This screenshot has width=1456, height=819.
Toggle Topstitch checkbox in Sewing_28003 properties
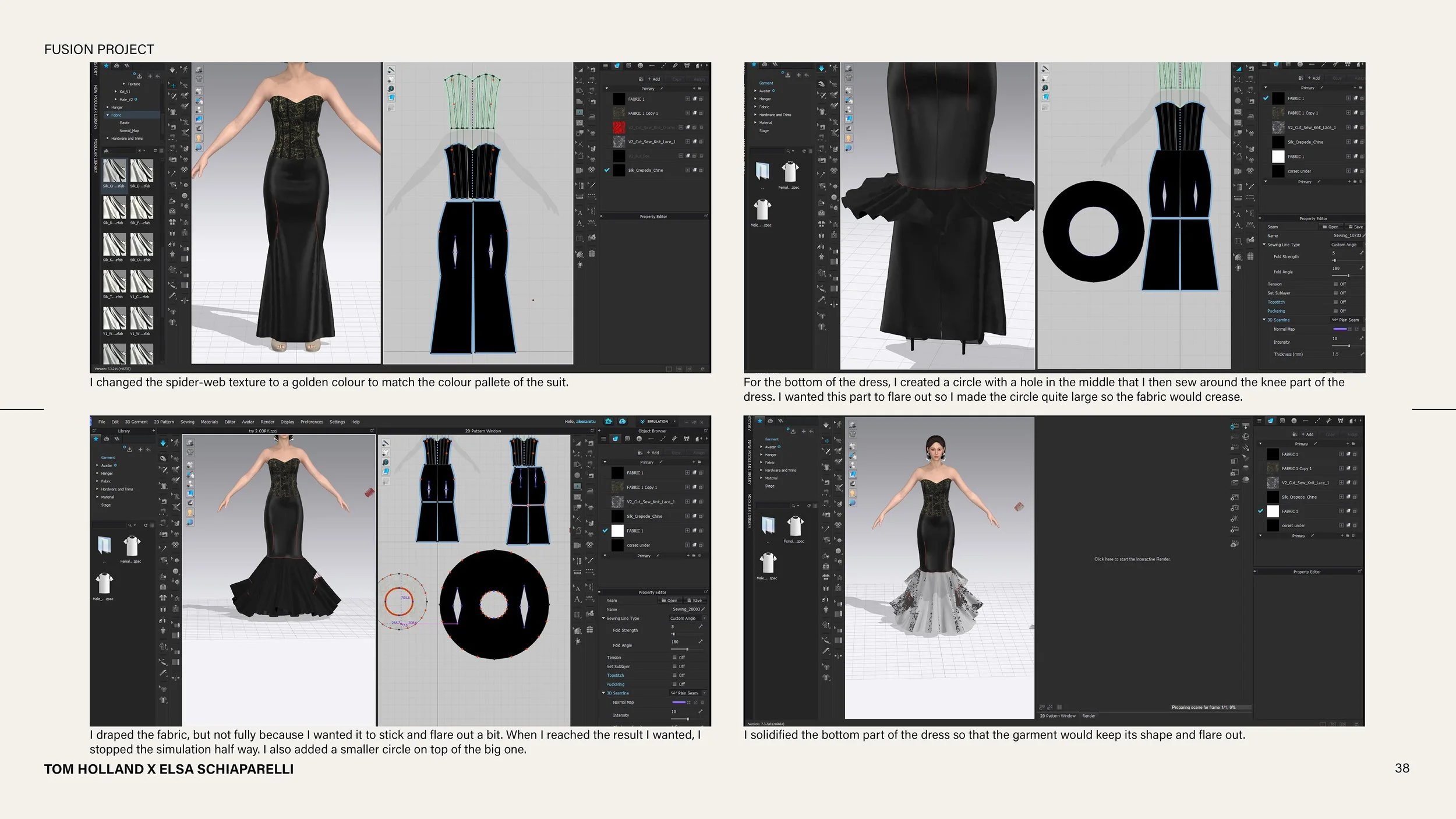[674, 675]
